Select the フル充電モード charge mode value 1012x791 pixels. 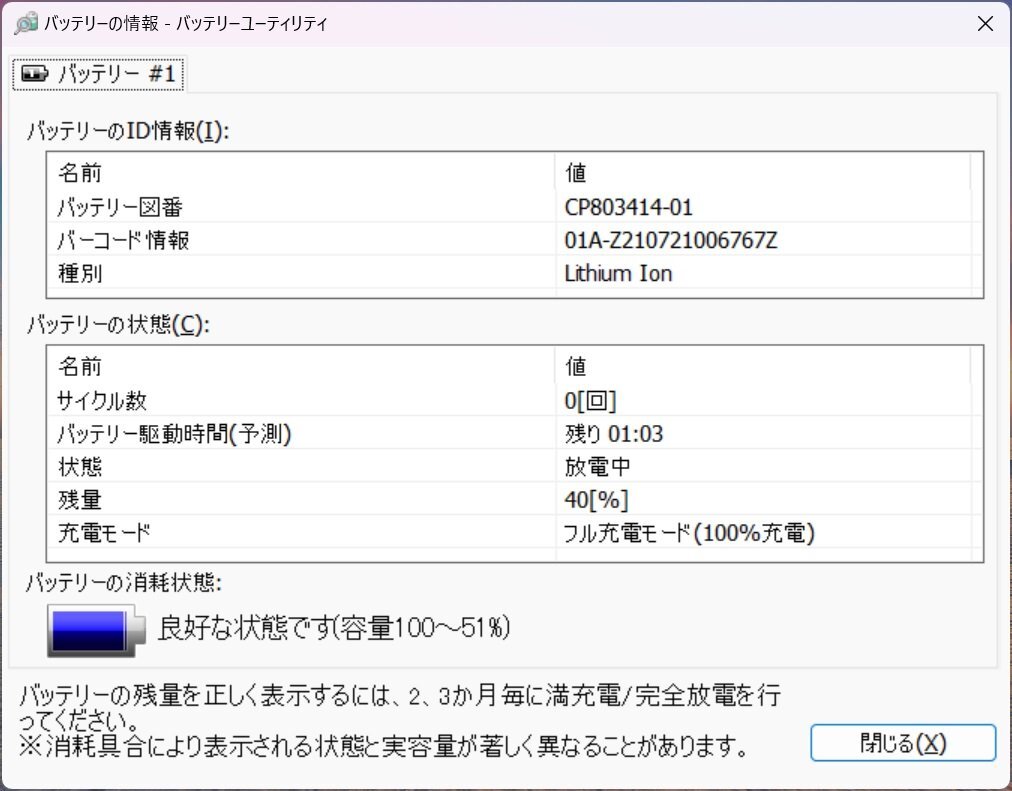point(690,533)
